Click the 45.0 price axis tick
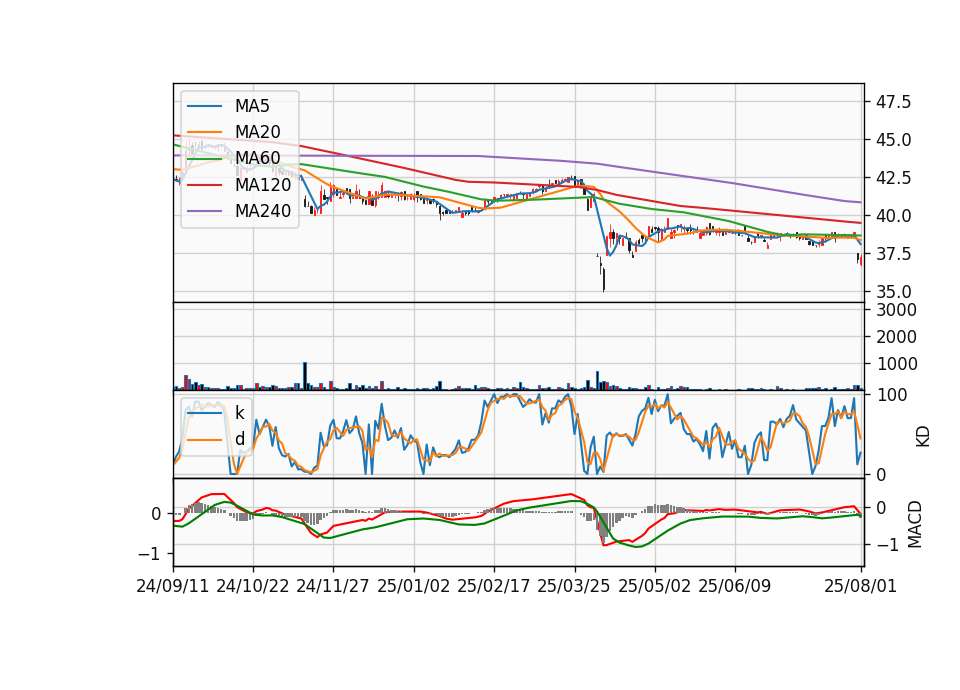Image resolution: width=960 pixels, height=690 pixels. point(894,140)
